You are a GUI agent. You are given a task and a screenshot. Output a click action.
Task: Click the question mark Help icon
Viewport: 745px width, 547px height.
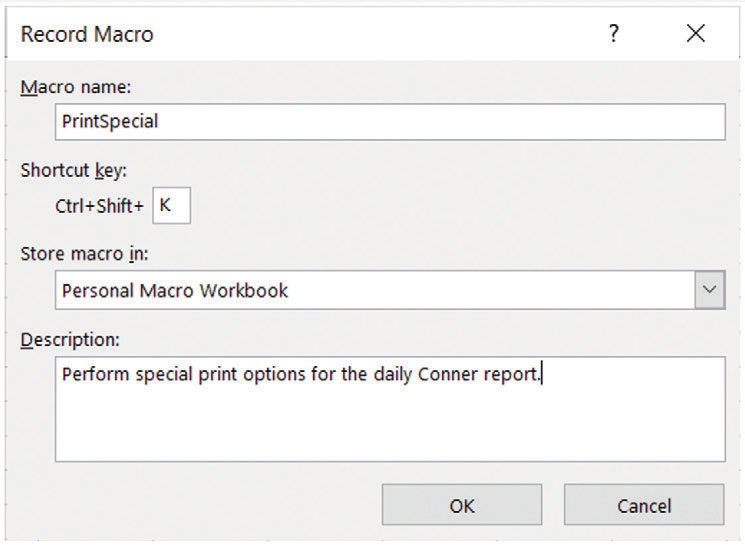click(614, 34)
